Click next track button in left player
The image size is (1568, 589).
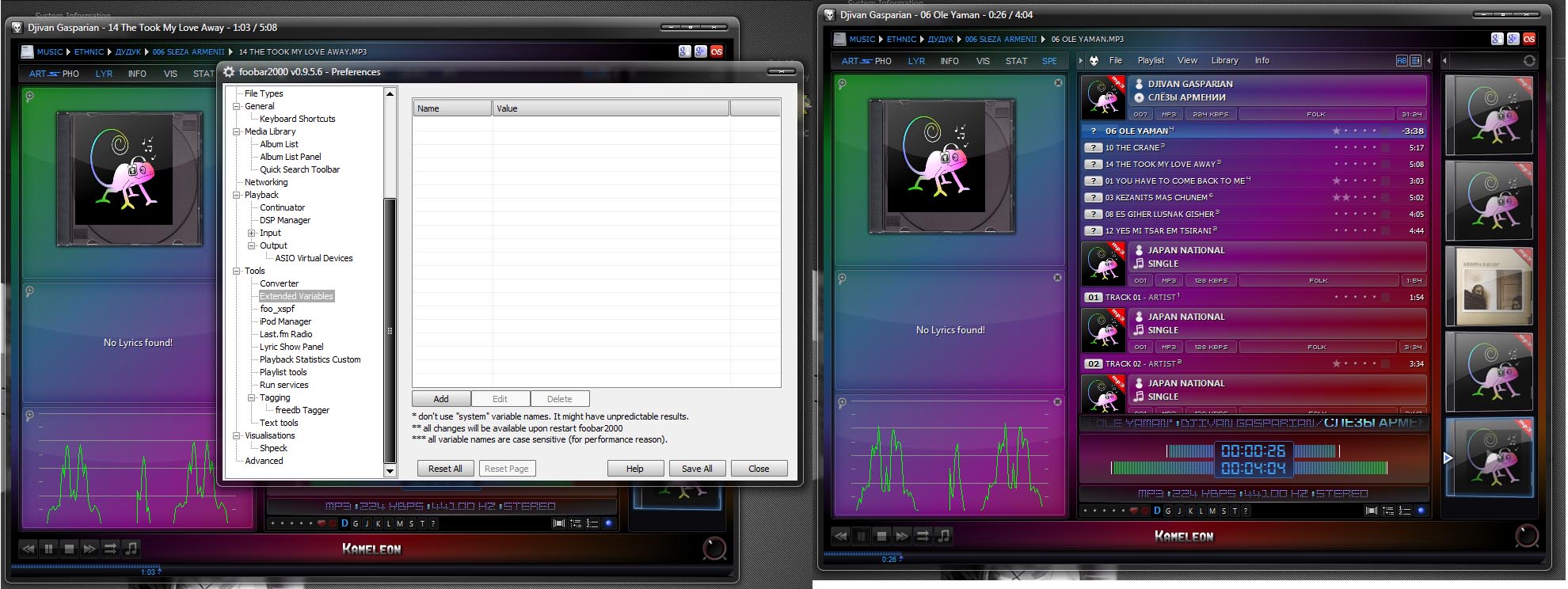[x=89, y=548]
